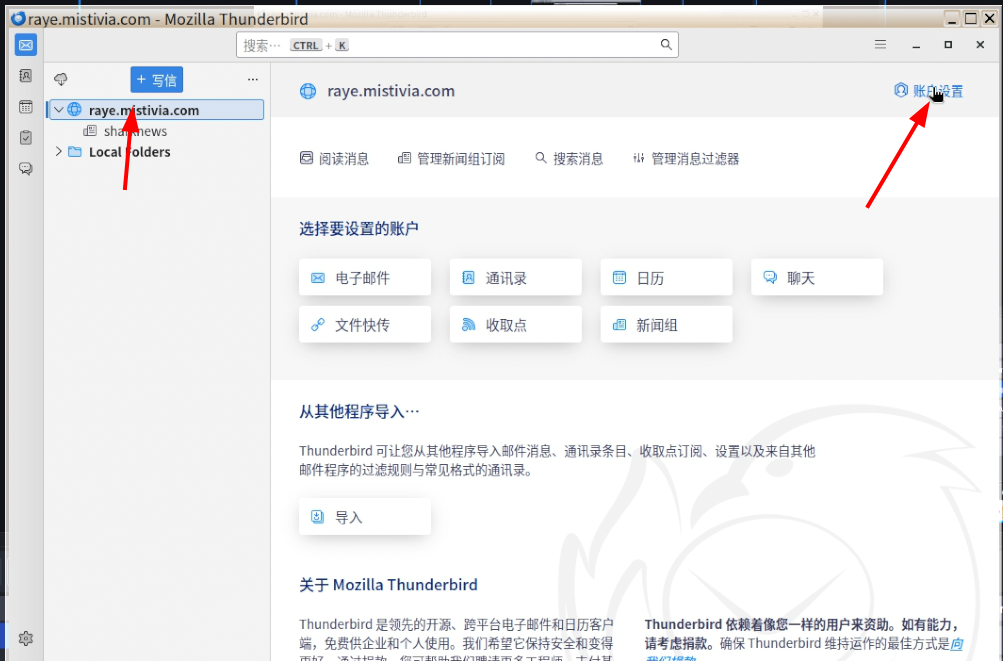Set up 电子邮件 email account
This screenshot has width=1003, height=661.
point(365,278)
